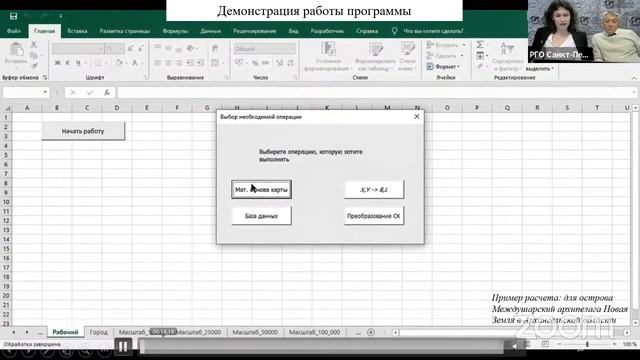This screenshot has height=360, width=640.
Task: Click the Percent Style icon
Action: tap(255, 63)
